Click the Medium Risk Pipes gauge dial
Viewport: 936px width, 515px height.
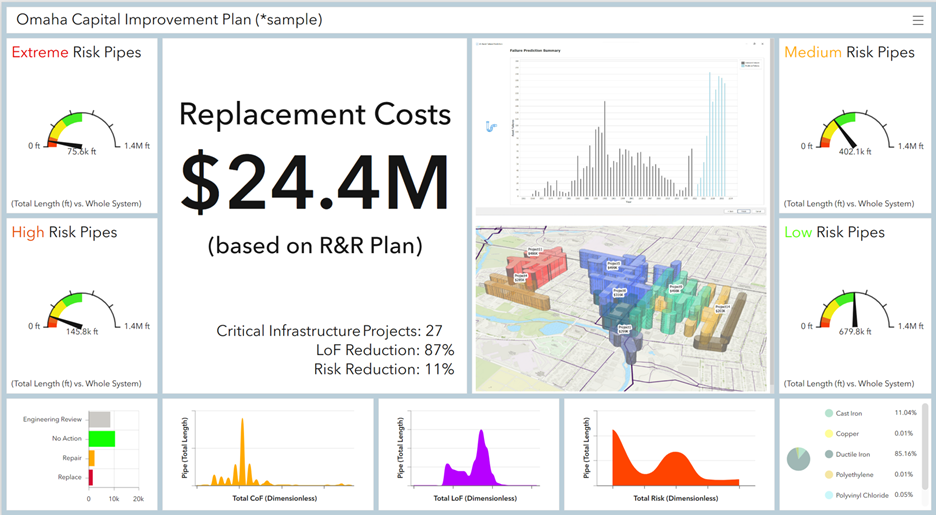click(853, 132)
